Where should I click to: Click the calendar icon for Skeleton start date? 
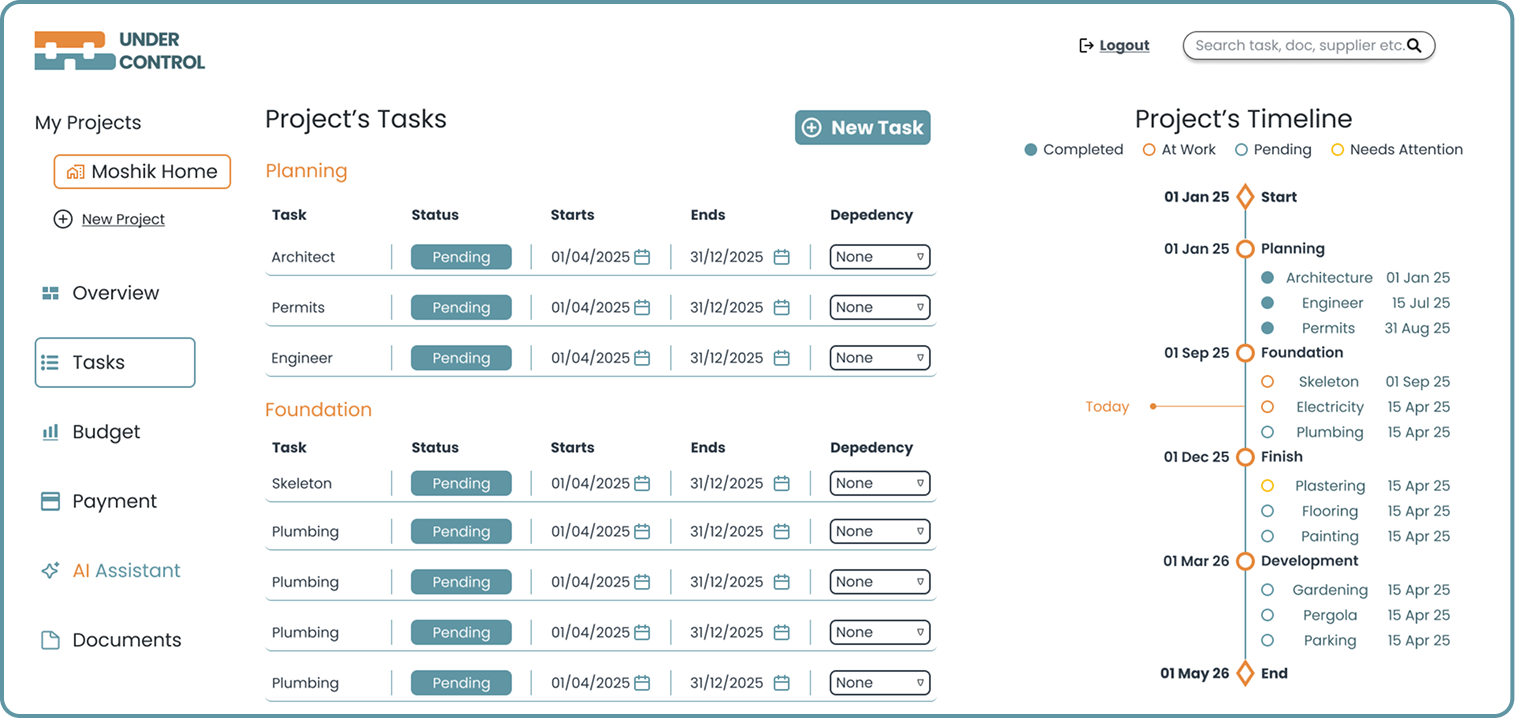[x=642, y=484]
